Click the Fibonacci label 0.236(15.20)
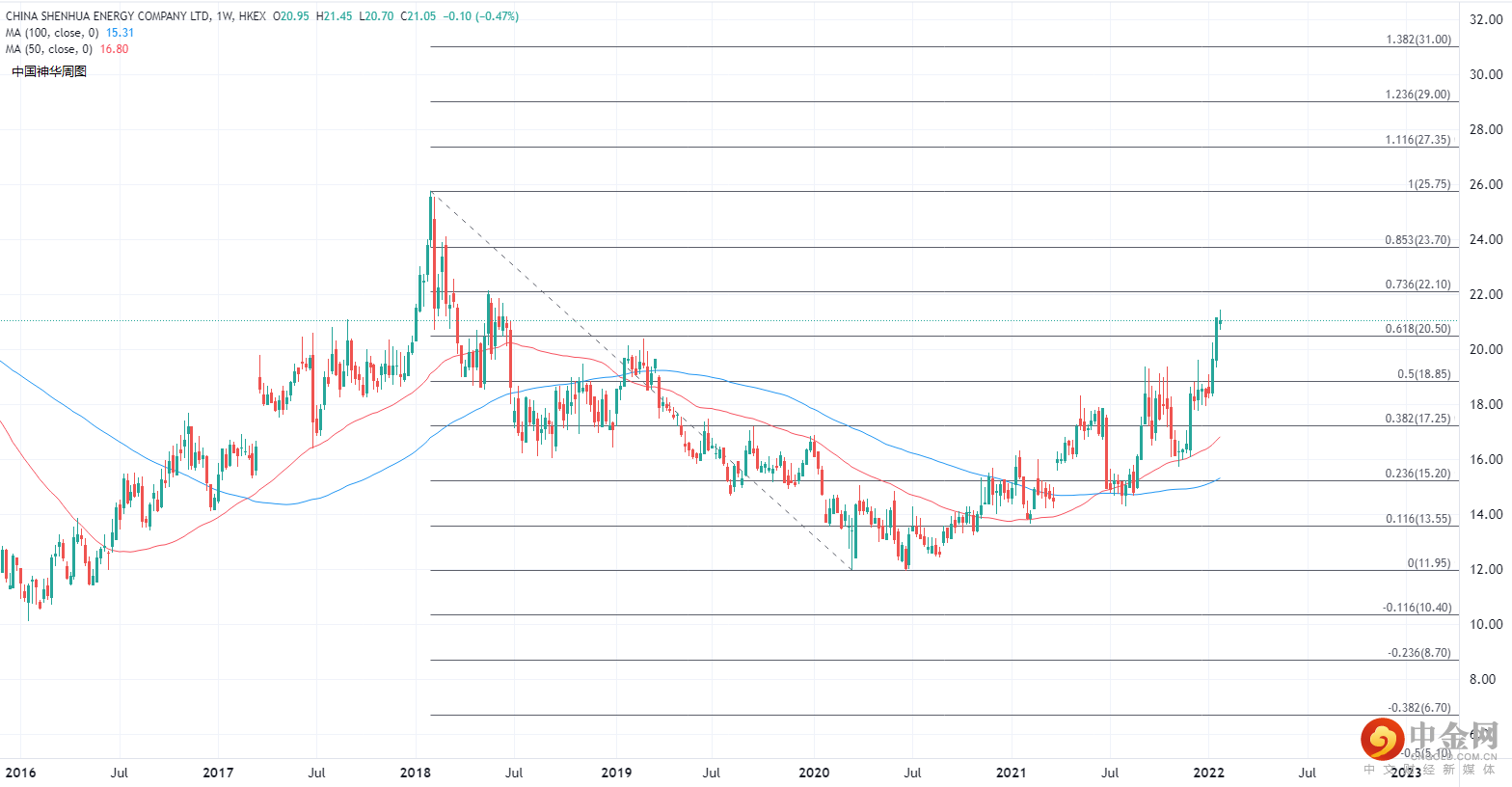The height and width of the screenshot is (787, 1512). point(1417,474)
